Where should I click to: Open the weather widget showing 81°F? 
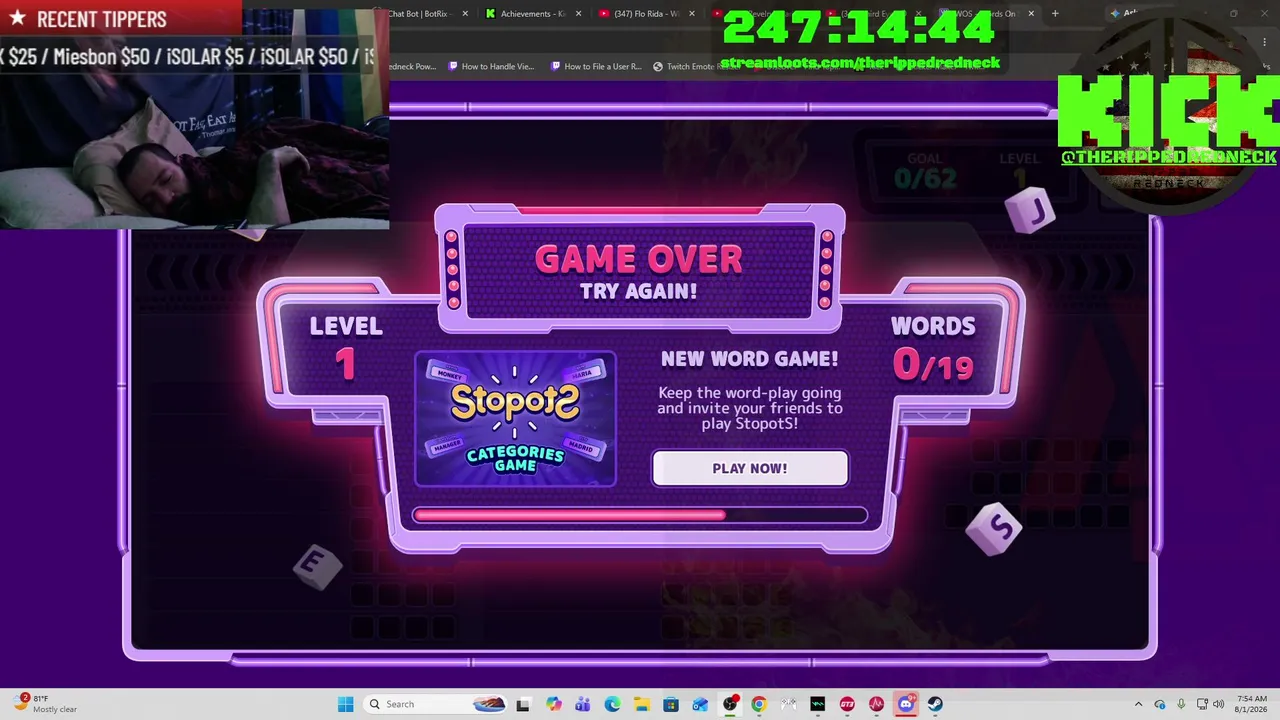(x=46, y=704)
